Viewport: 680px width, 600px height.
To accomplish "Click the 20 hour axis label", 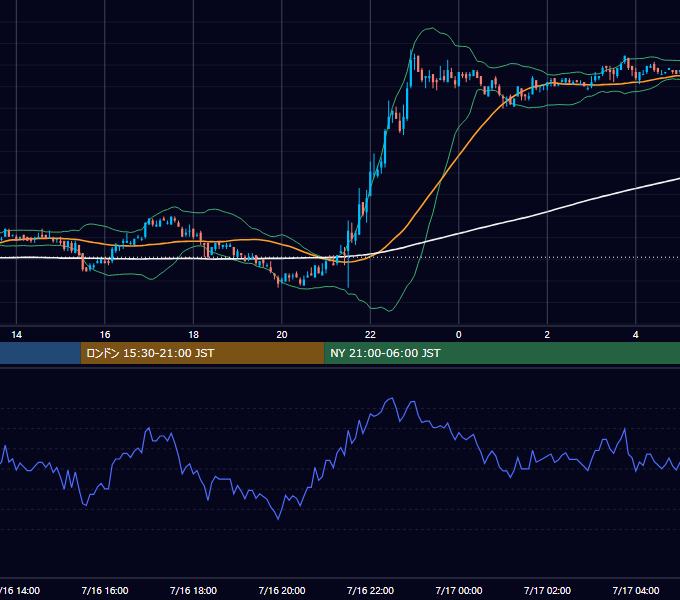I will 282,335.
